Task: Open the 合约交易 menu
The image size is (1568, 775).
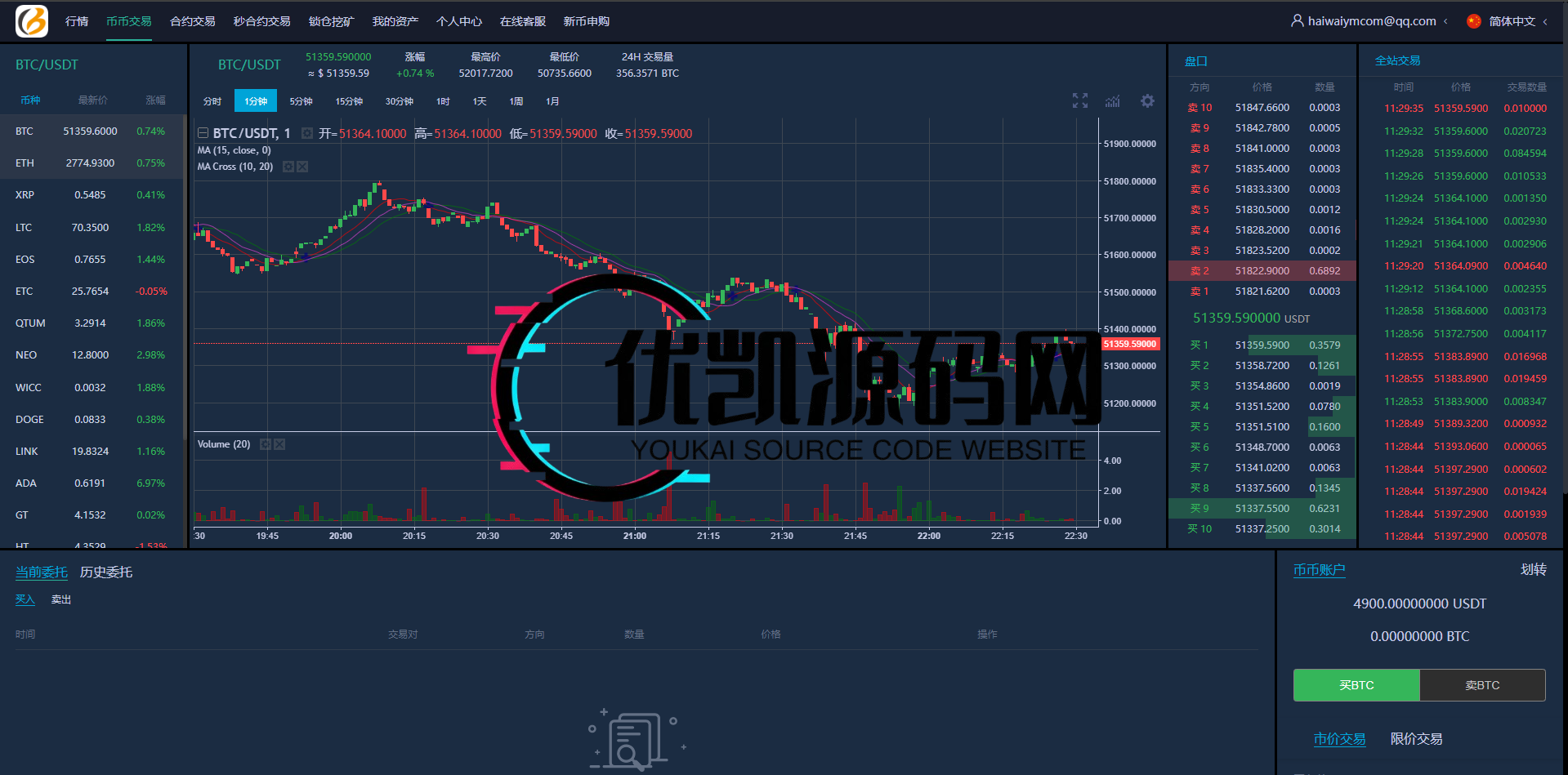Action: (x=191, y=21)
